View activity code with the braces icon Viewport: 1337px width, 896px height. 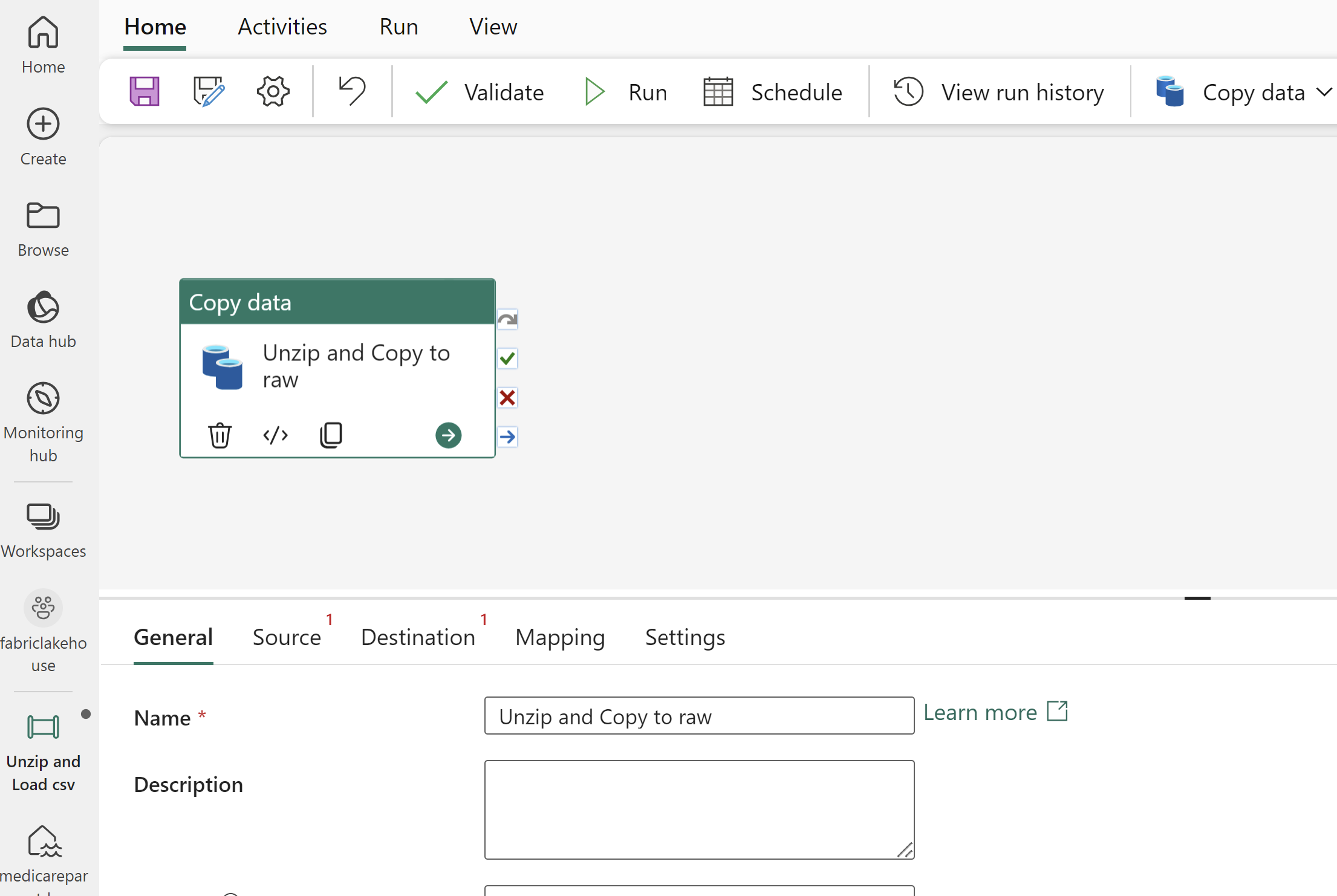(275, 435)
